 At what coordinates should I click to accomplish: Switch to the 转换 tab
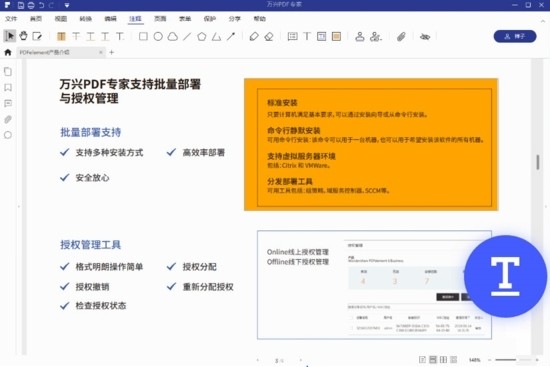(x=86, y=19)
